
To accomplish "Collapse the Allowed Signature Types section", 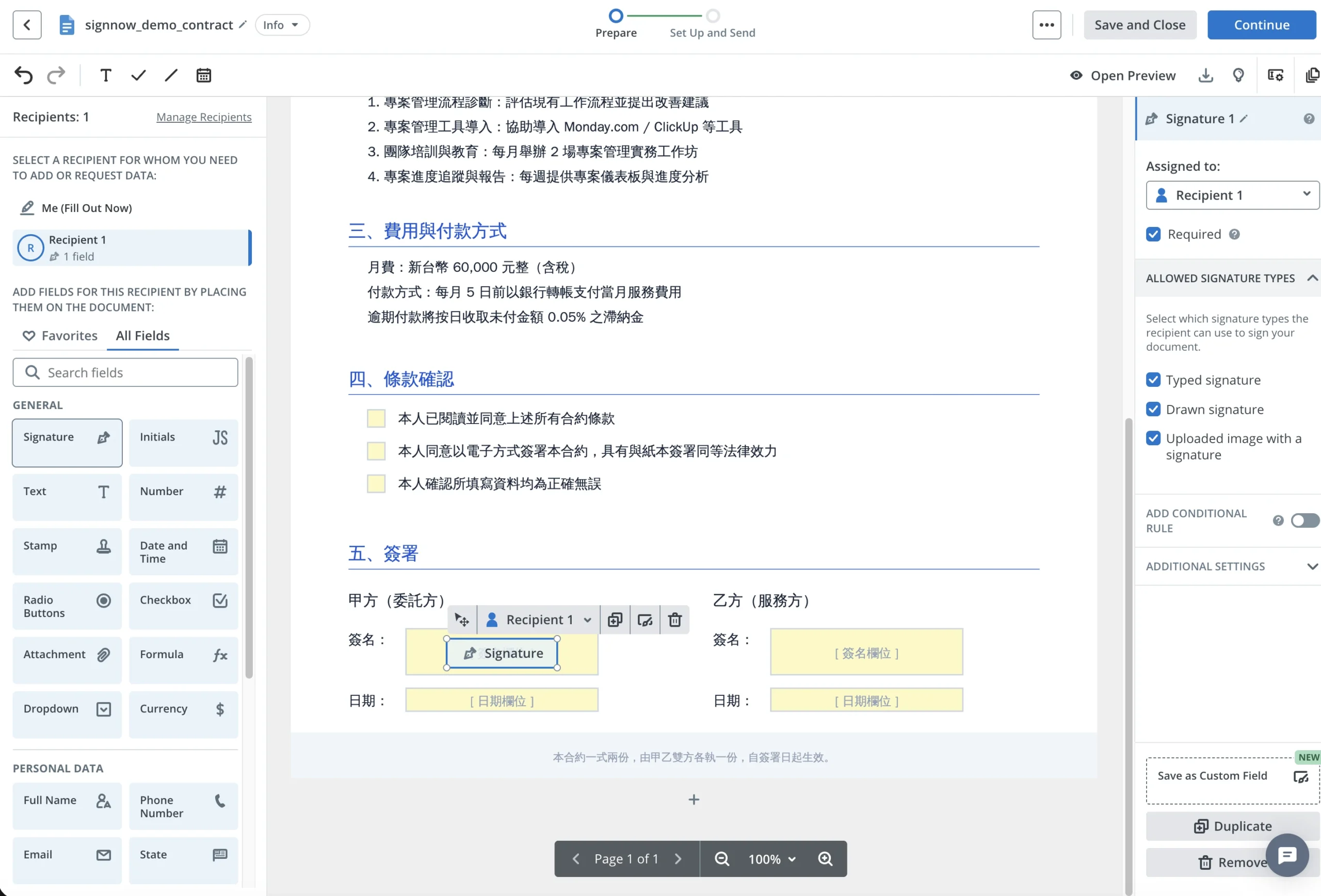I will tap(1312, 278).
